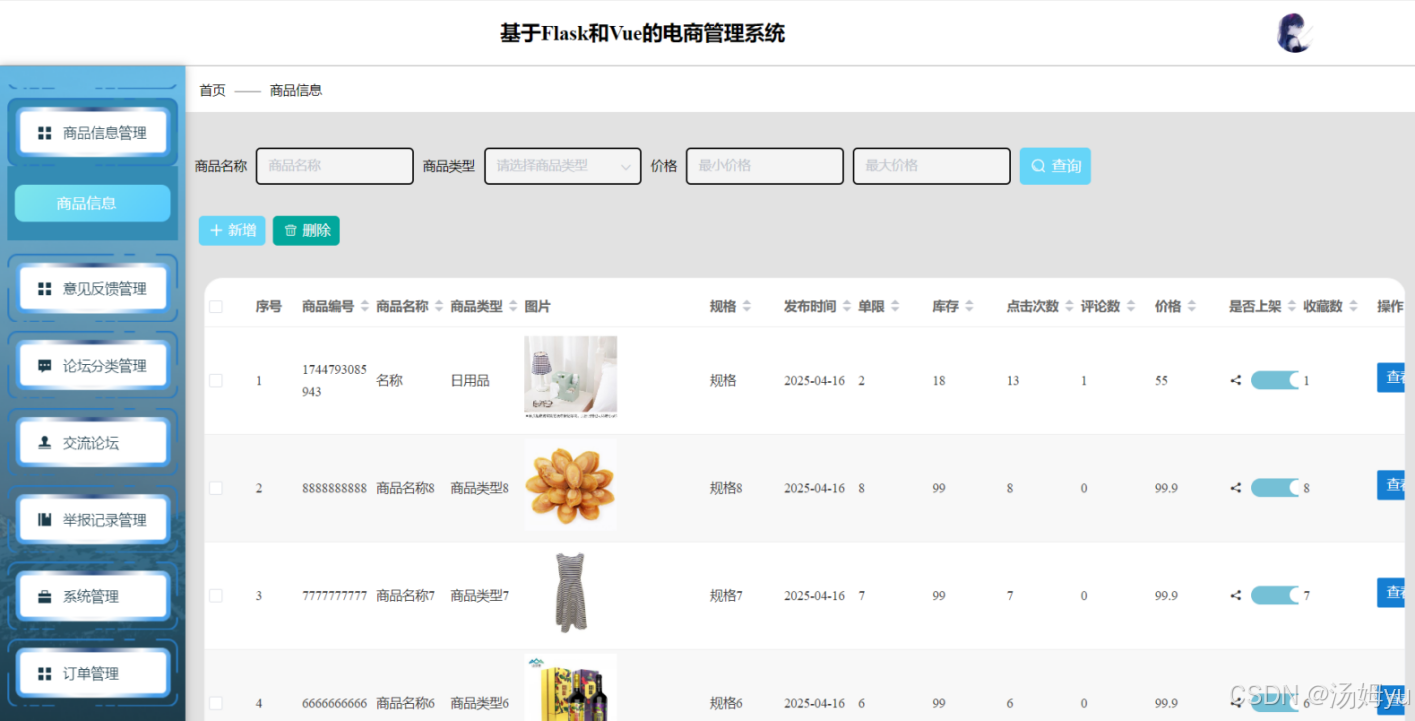This screenshot has width=1415, height=721.
Task: Open the 意见反馈管理 menu
Action: click(93, 289)
